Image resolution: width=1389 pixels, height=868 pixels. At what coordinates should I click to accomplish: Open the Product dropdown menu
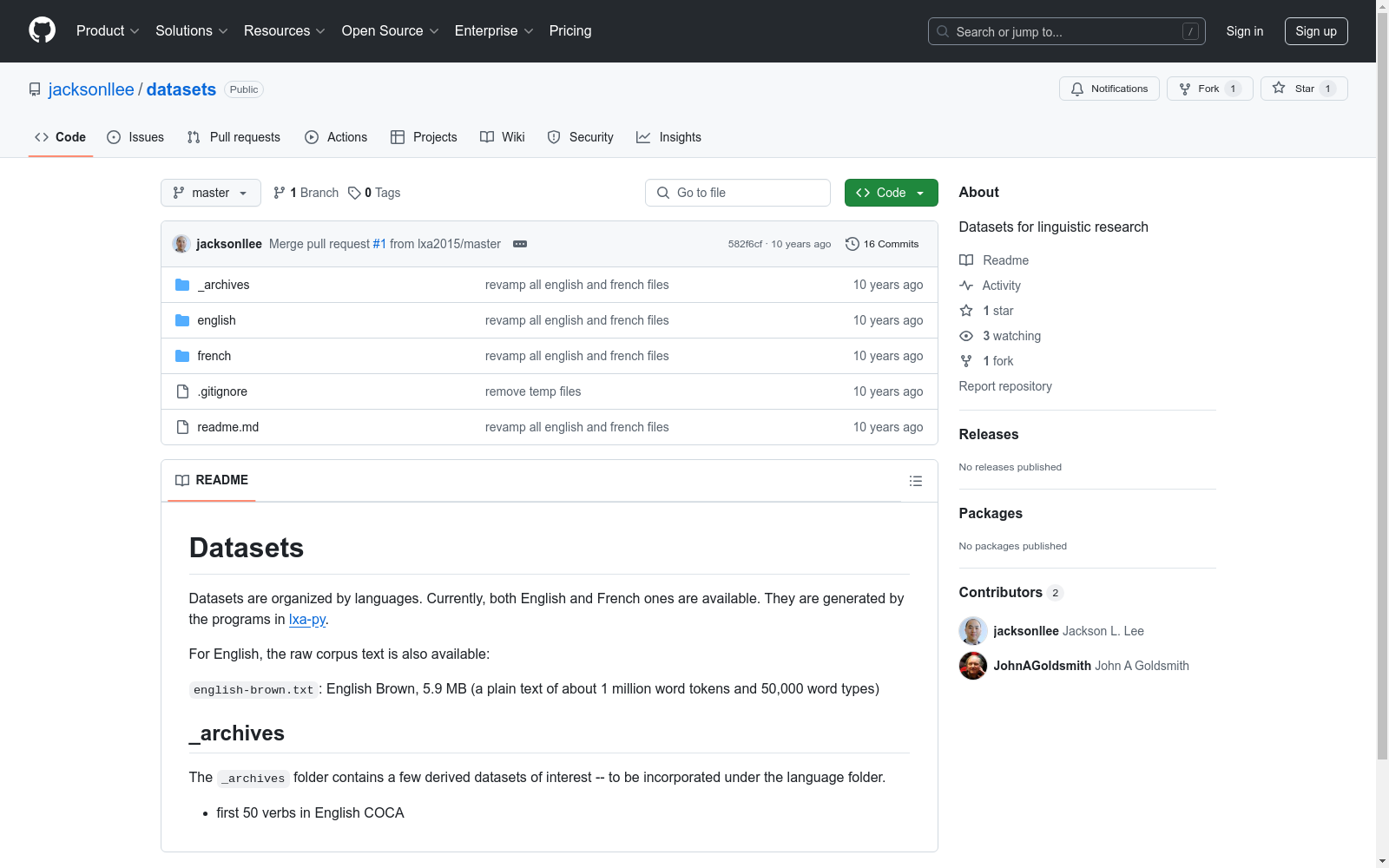click(108, 30)
